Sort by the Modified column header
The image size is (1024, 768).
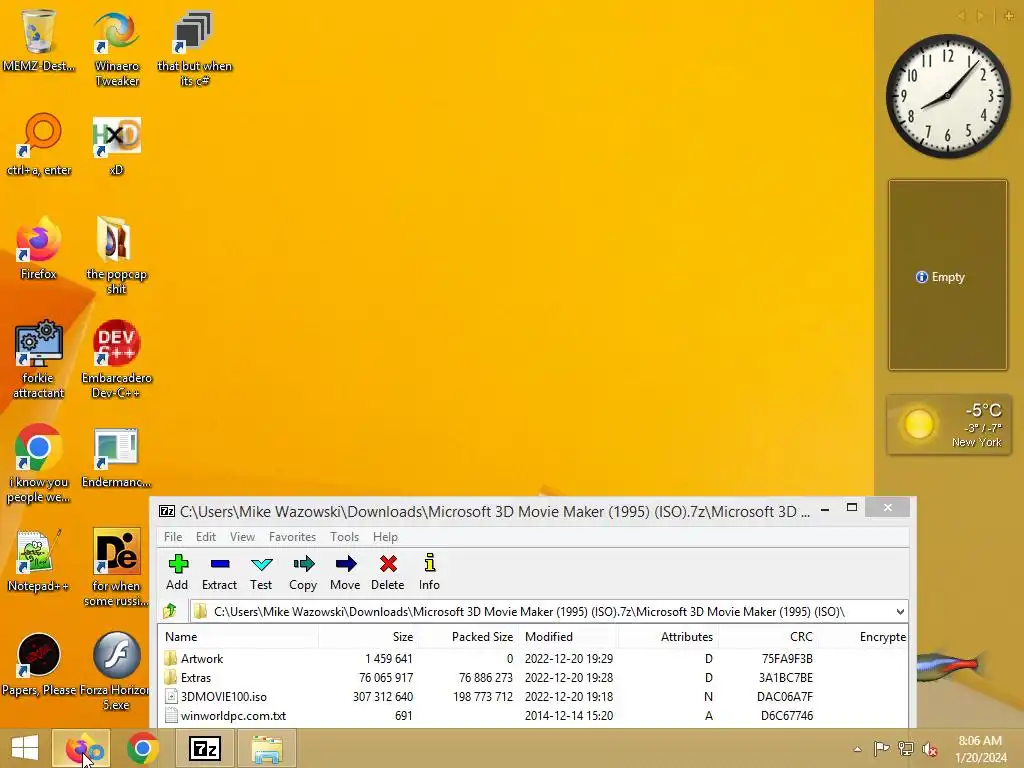[x=568, y=637]
